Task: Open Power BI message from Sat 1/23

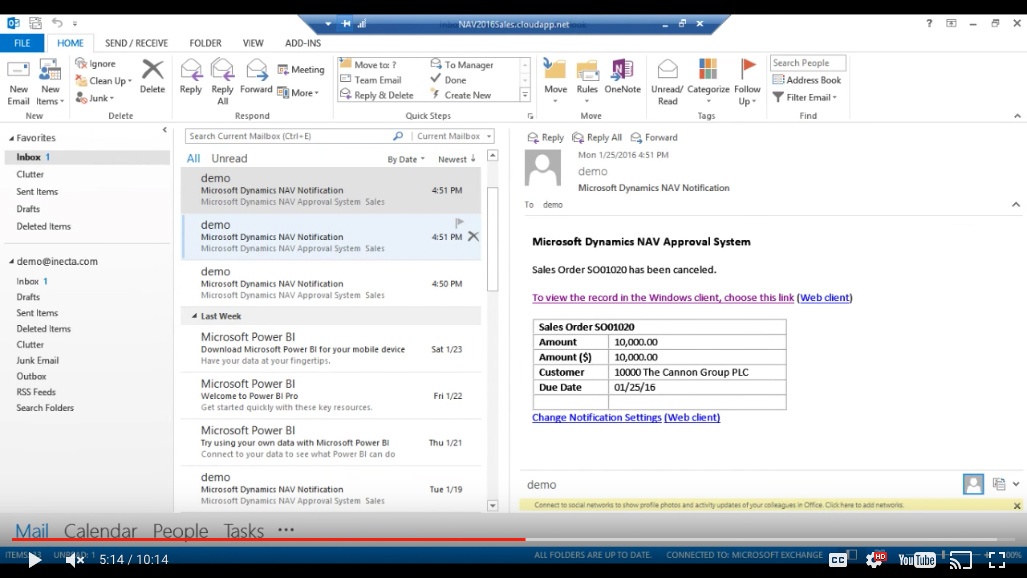Action: [331, 349]
